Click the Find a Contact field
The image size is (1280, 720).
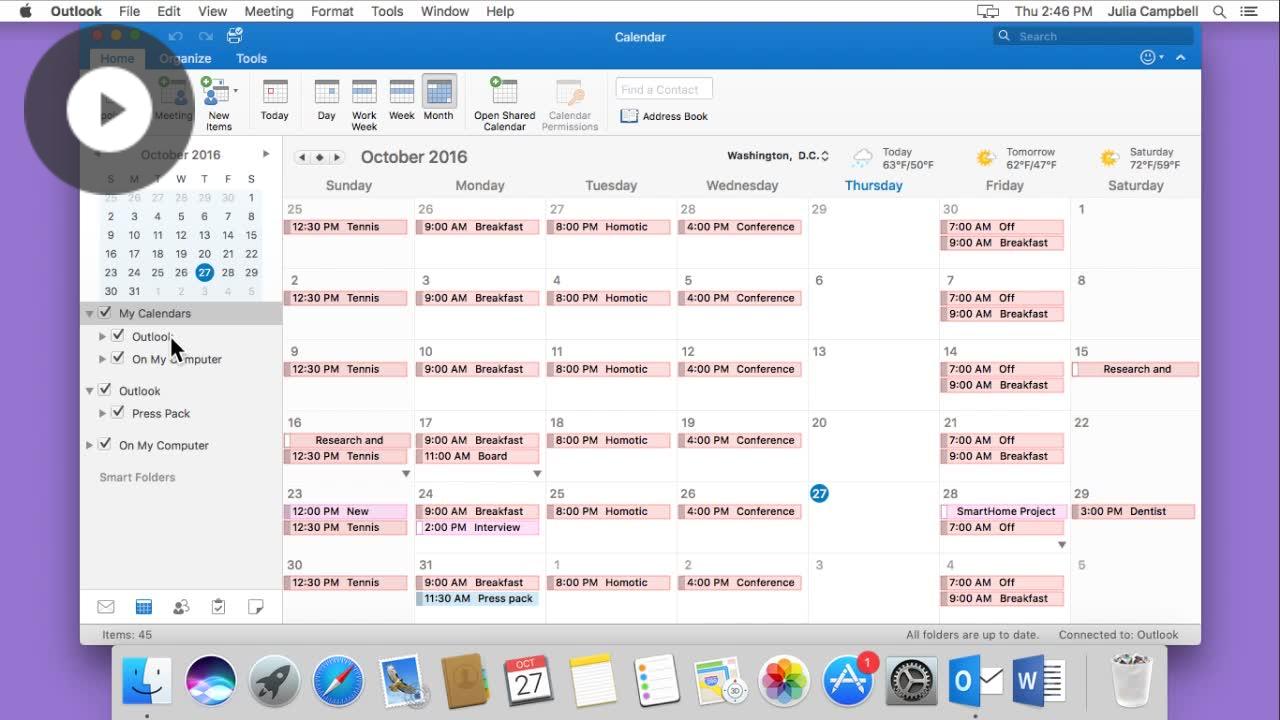[x=664, y=89]
